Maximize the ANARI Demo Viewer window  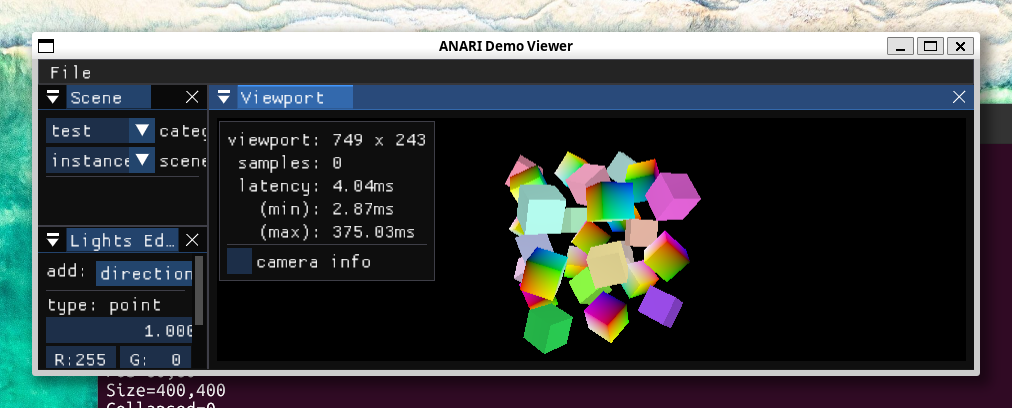click(930, 46)
